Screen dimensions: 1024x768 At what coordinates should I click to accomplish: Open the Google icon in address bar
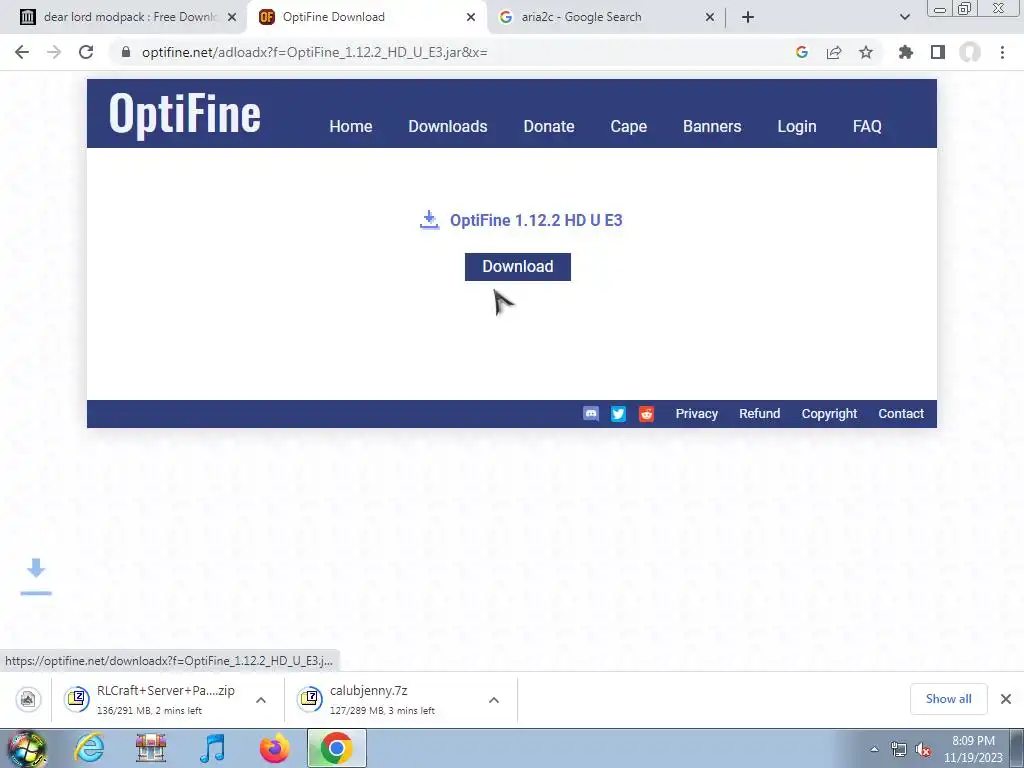(802, 52)
